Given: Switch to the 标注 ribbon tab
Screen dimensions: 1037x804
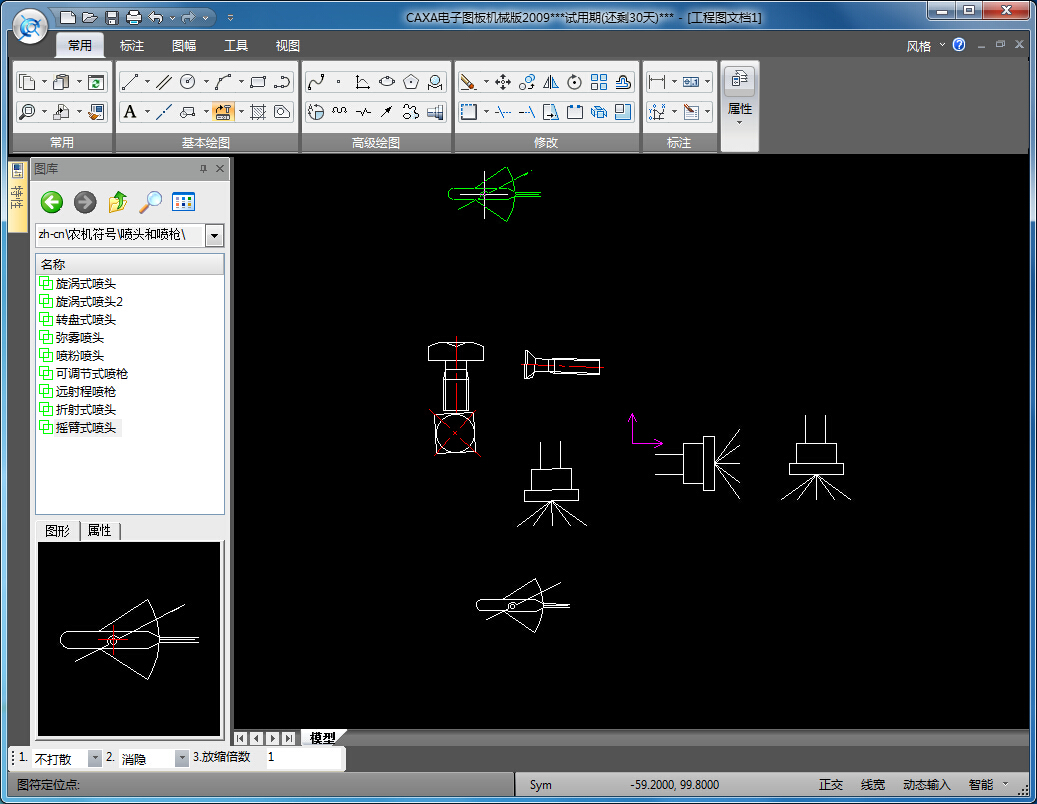Looking at the screenshot, I should tap(132, 46).
